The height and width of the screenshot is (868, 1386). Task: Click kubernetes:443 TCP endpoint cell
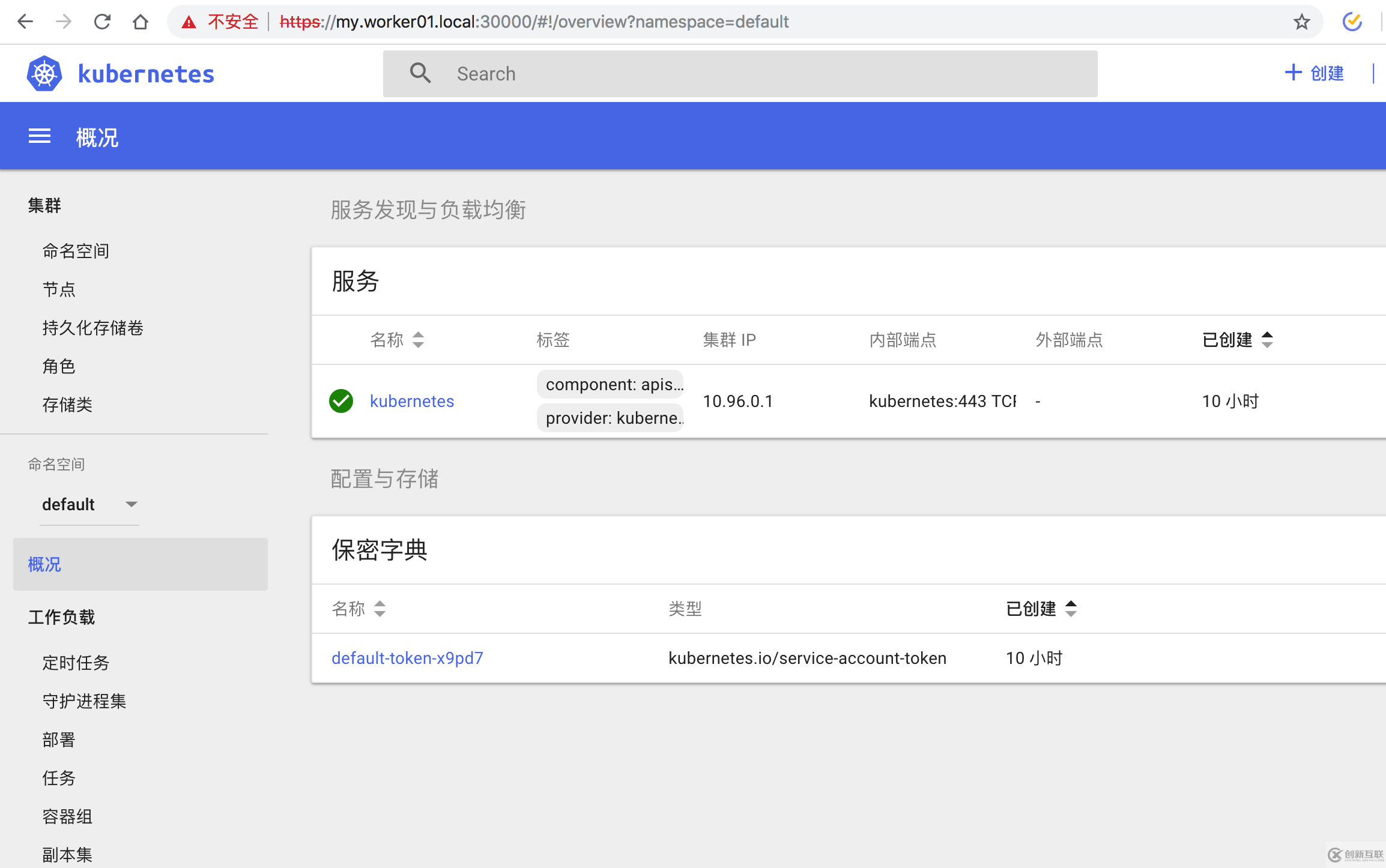[943, 401]
